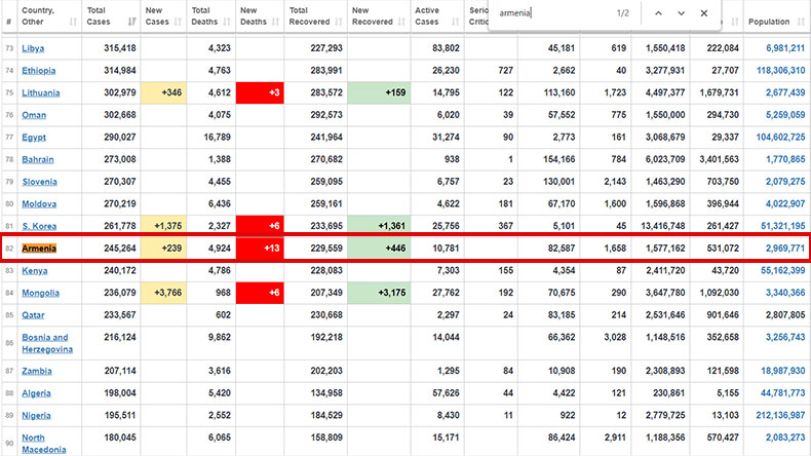Sort by Country, Other column
The image size is (811, 456).
coord(49,16)
